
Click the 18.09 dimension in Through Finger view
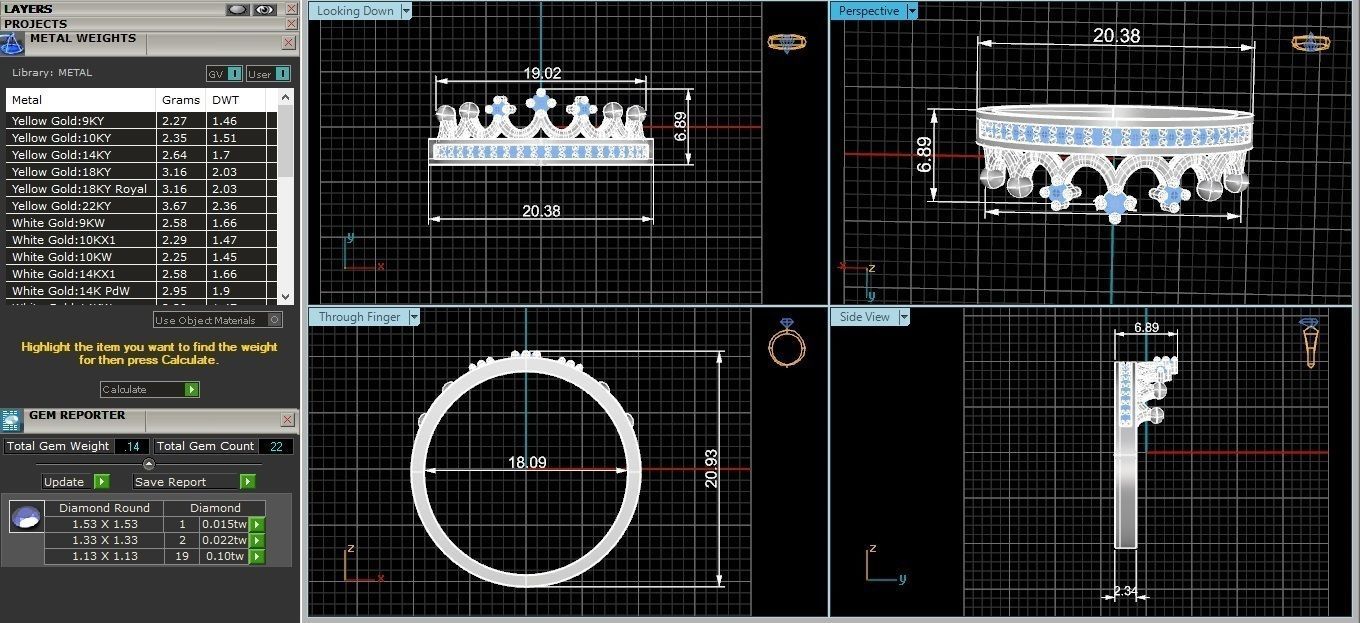tap(528, 462)
